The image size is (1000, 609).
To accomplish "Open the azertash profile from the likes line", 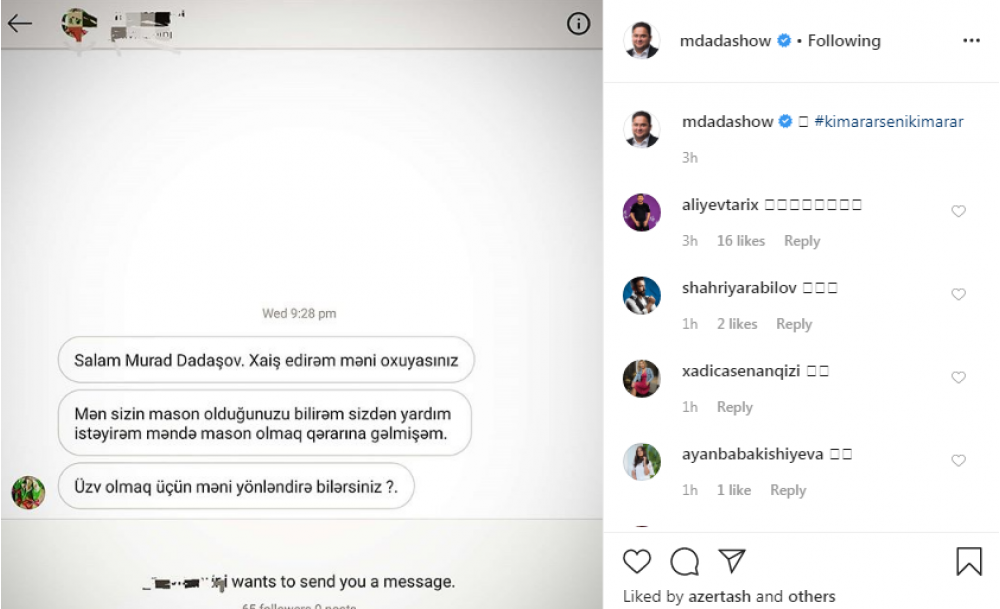I will (x=719, y=596).
